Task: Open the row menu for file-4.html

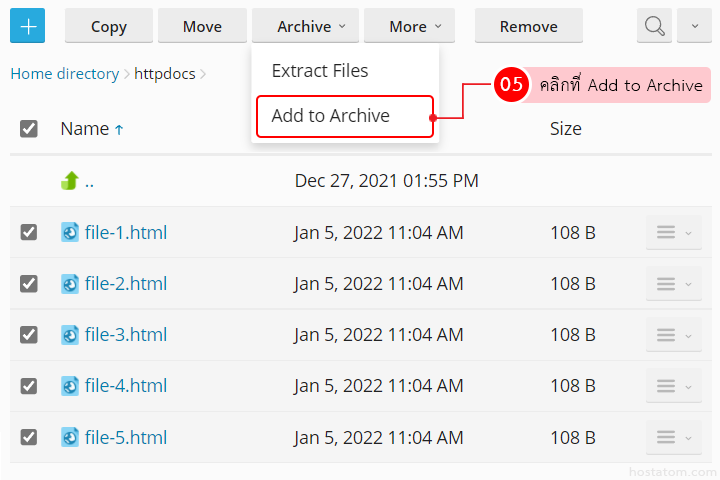Action: pos(673,386)
